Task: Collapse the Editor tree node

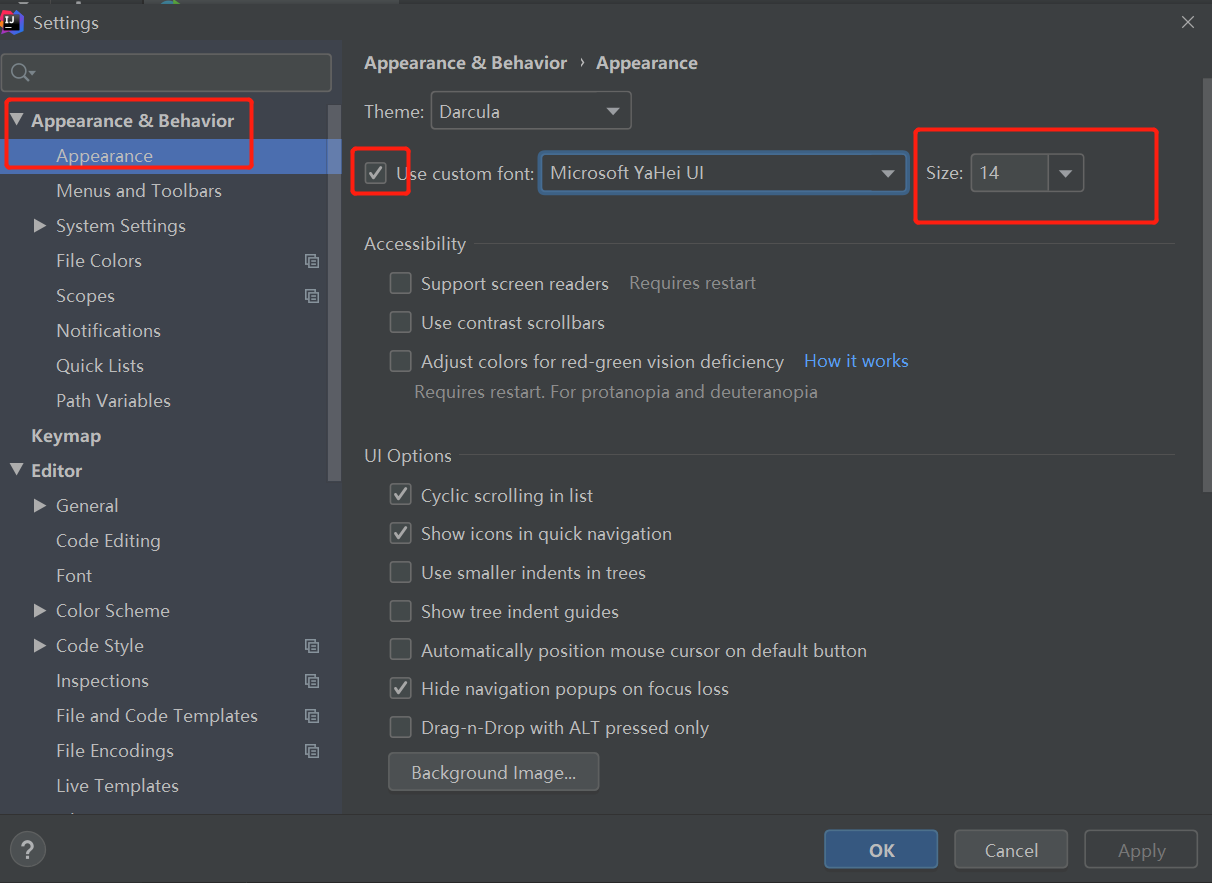Action: point(16,470)
